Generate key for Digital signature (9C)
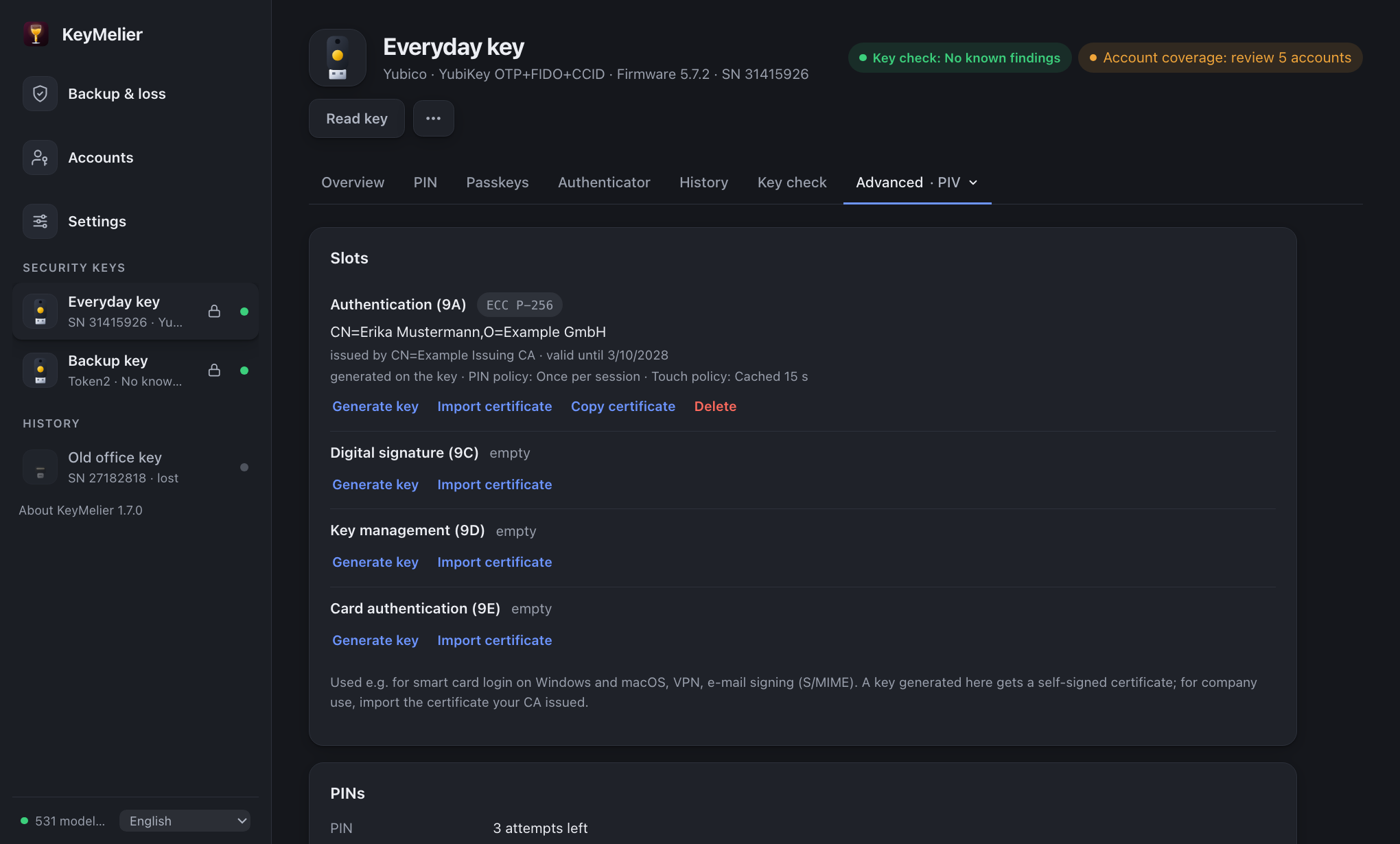The height and width of the screenshot is (844, 1400). point(375,484)
